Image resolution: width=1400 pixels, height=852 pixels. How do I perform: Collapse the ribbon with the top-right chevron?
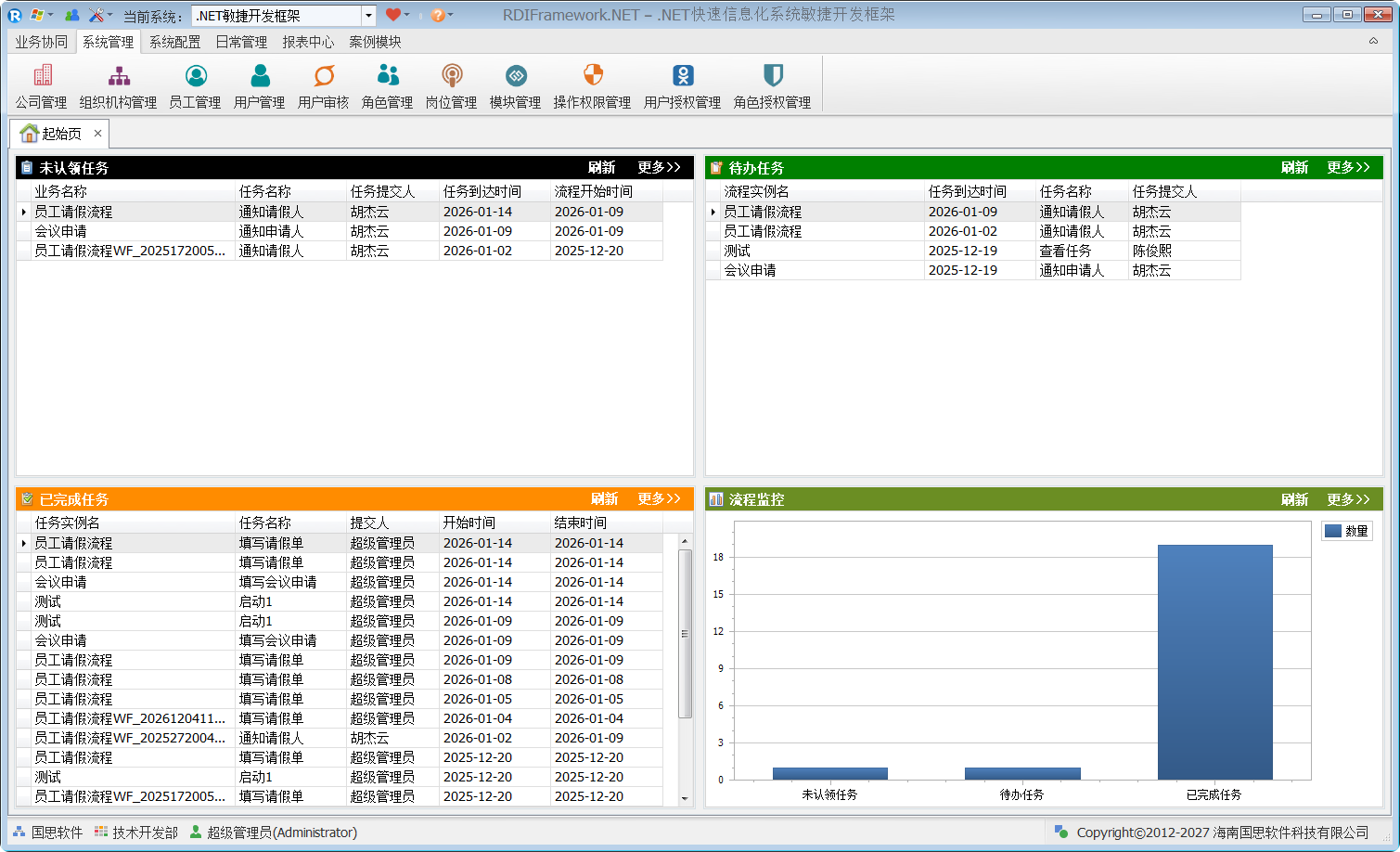(1373, 41)
